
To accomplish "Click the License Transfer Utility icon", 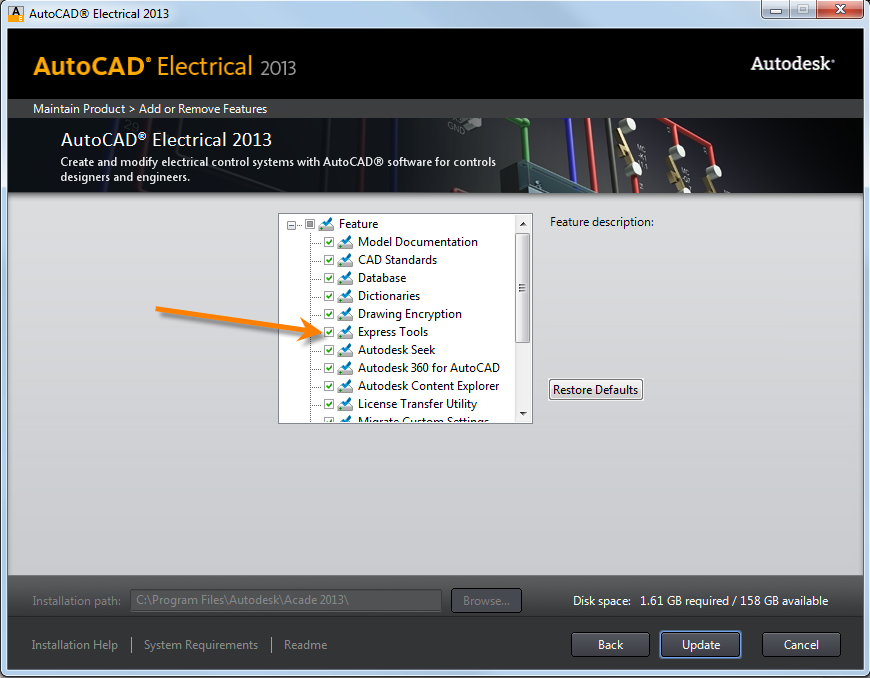I will click(345, 404).
